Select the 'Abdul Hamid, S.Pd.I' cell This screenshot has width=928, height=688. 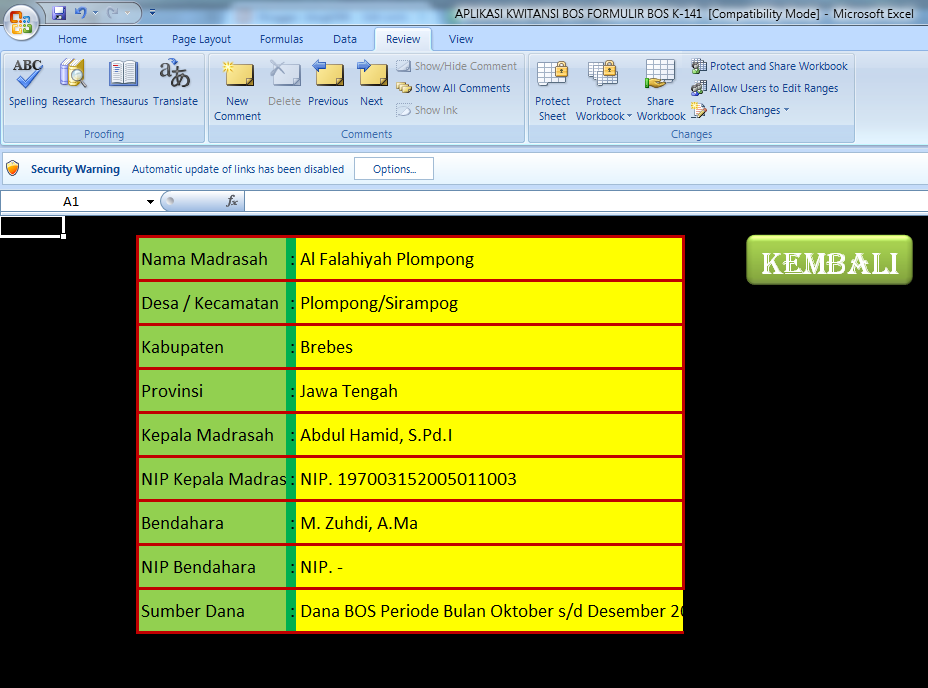point(489,435)
